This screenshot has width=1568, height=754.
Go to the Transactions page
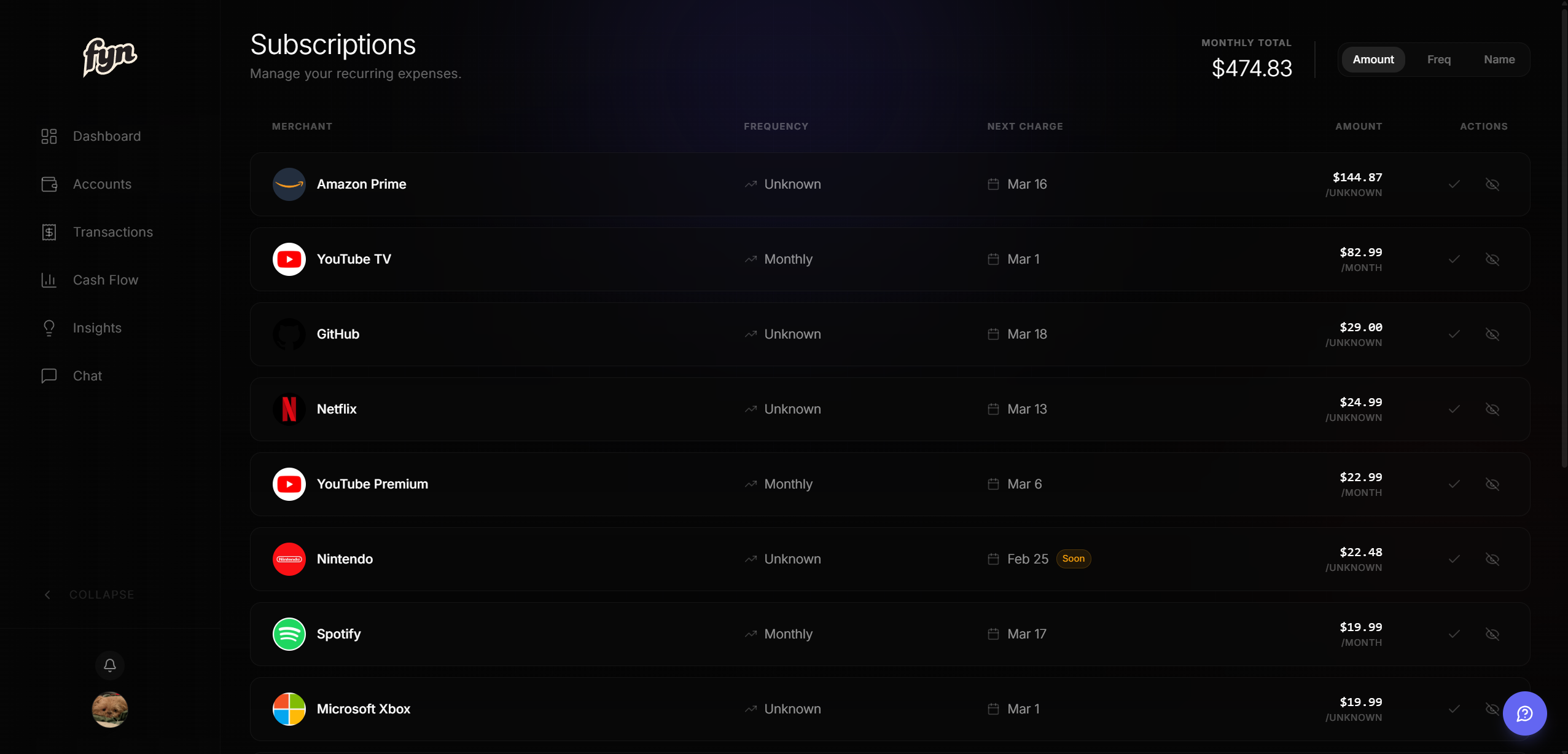(113, 232)
